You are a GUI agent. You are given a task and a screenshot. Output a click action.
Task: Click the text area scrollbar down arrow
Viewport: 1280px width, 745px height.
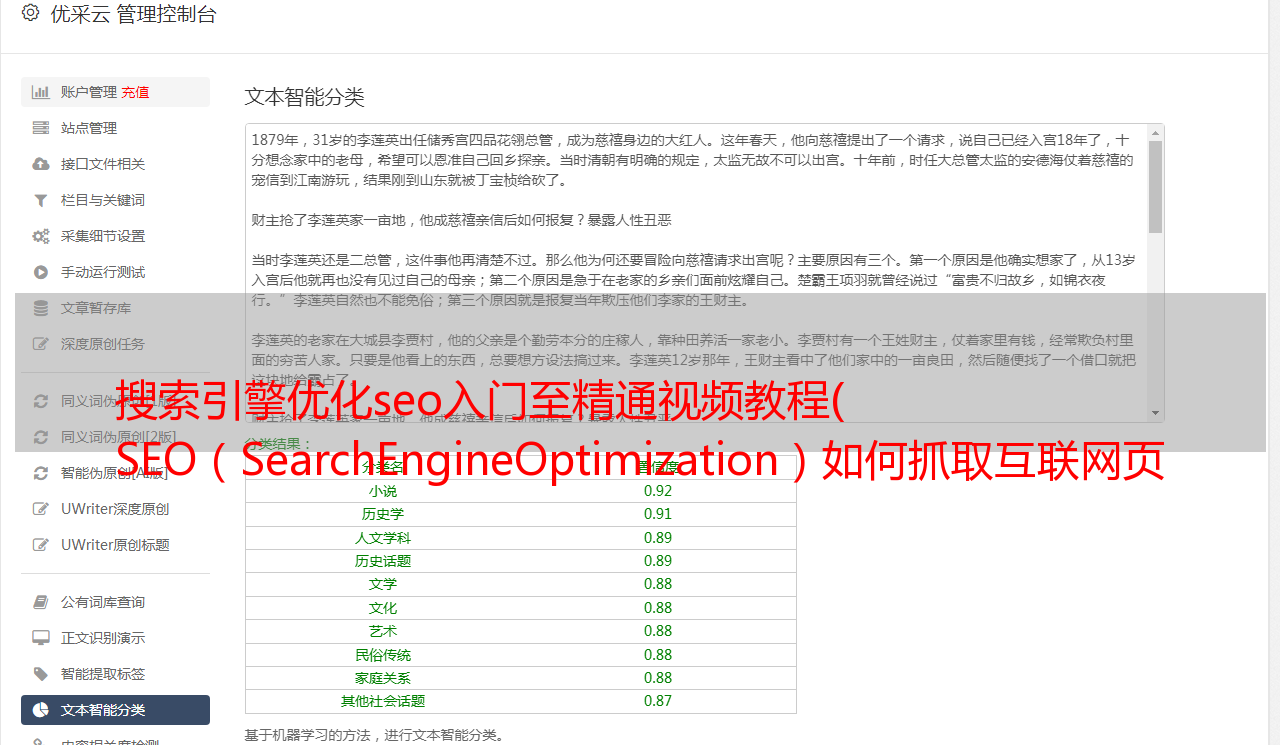pyautogui.click(x=1155, y=413)
